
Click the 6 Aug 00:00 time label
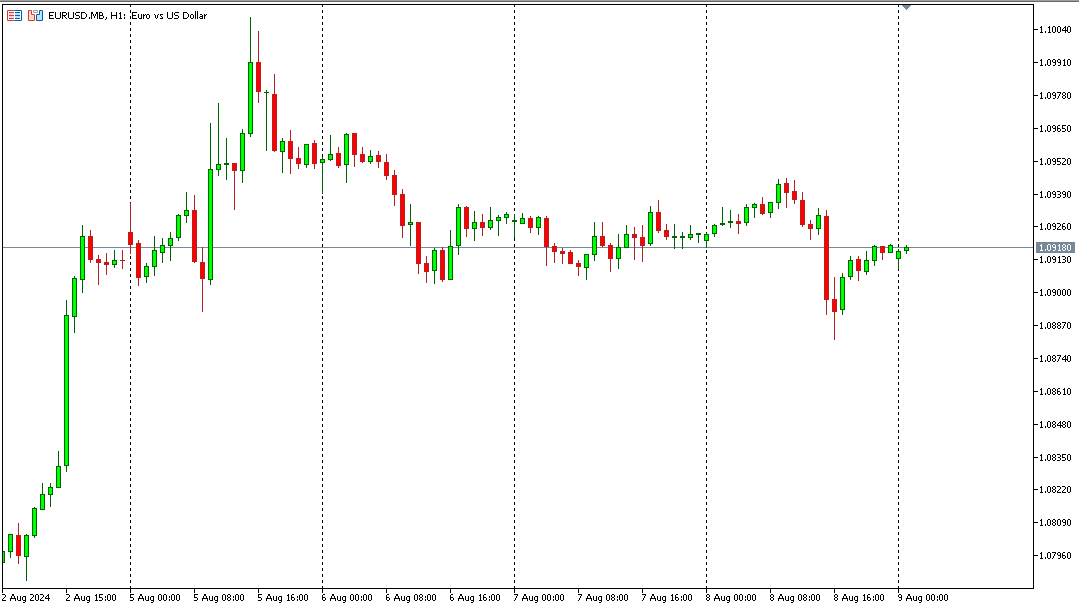347,597
